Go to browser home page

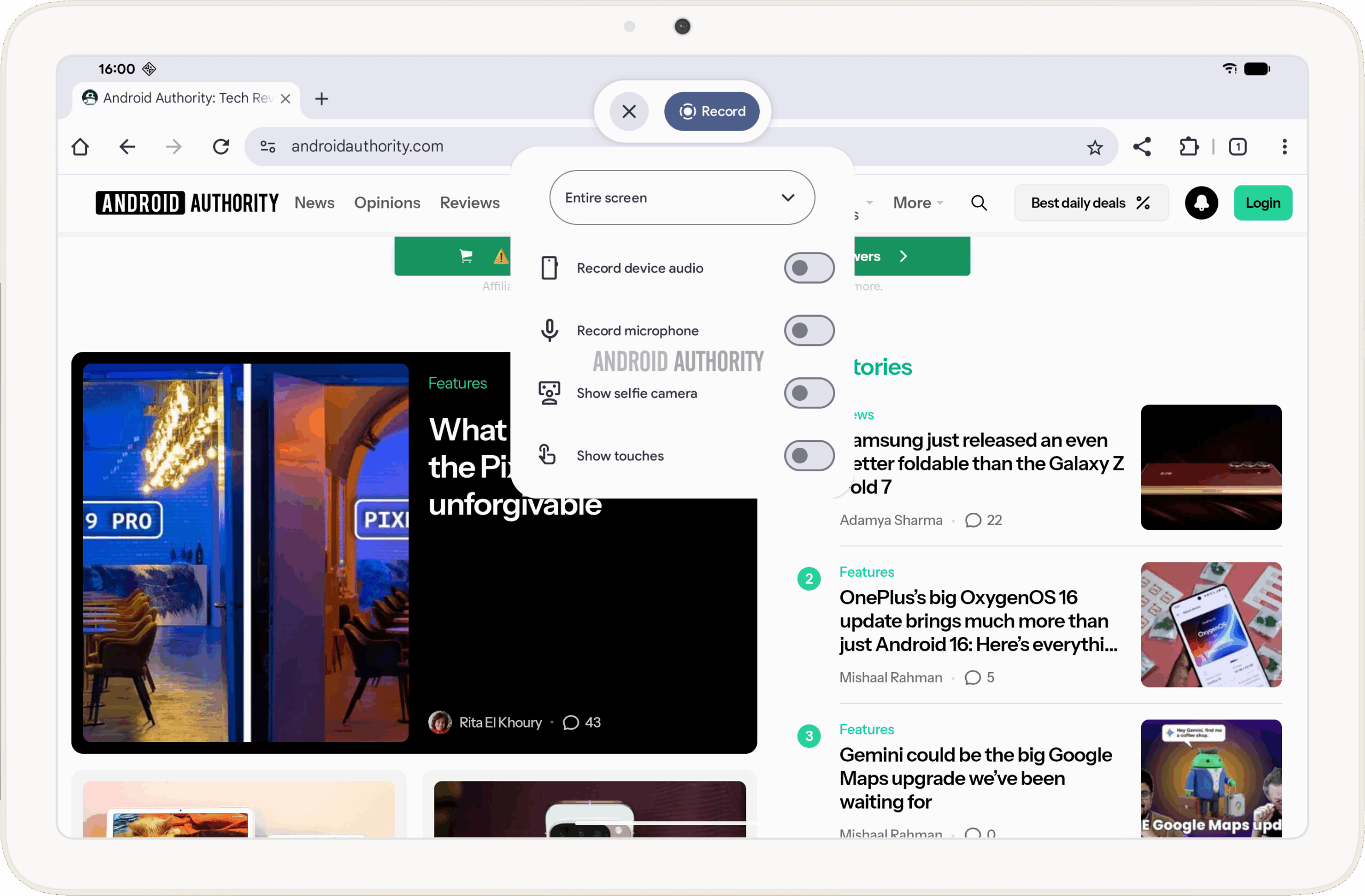coord(81,147)
